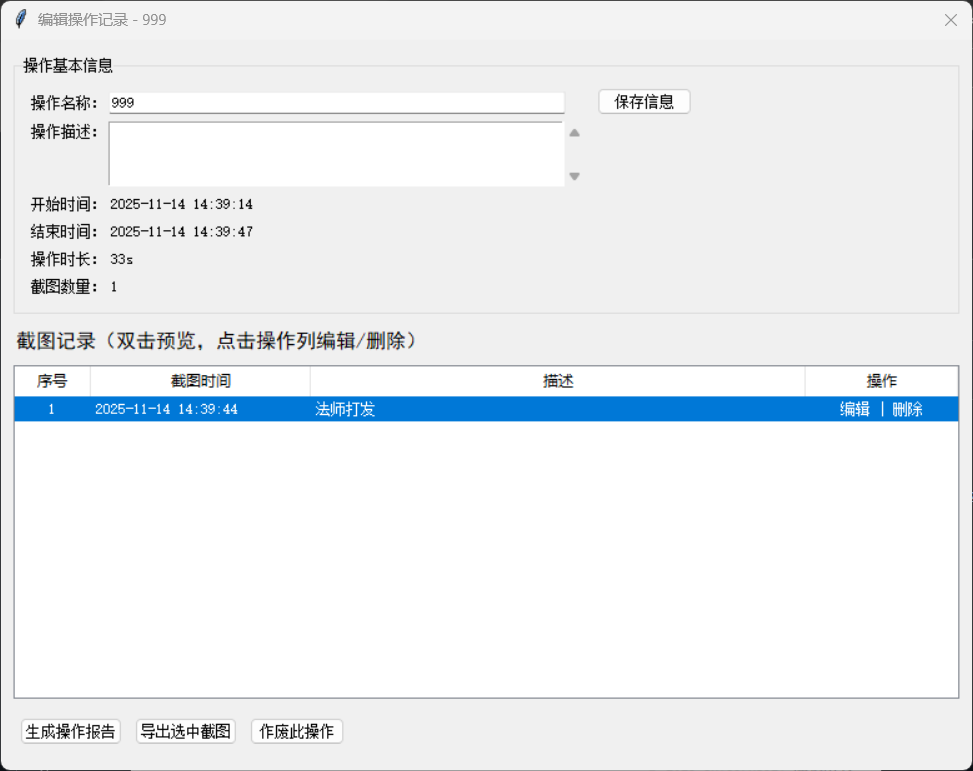Click the description scrollbar up arrow
Viewport: 973px width, 771px height.
click(575, 133)
